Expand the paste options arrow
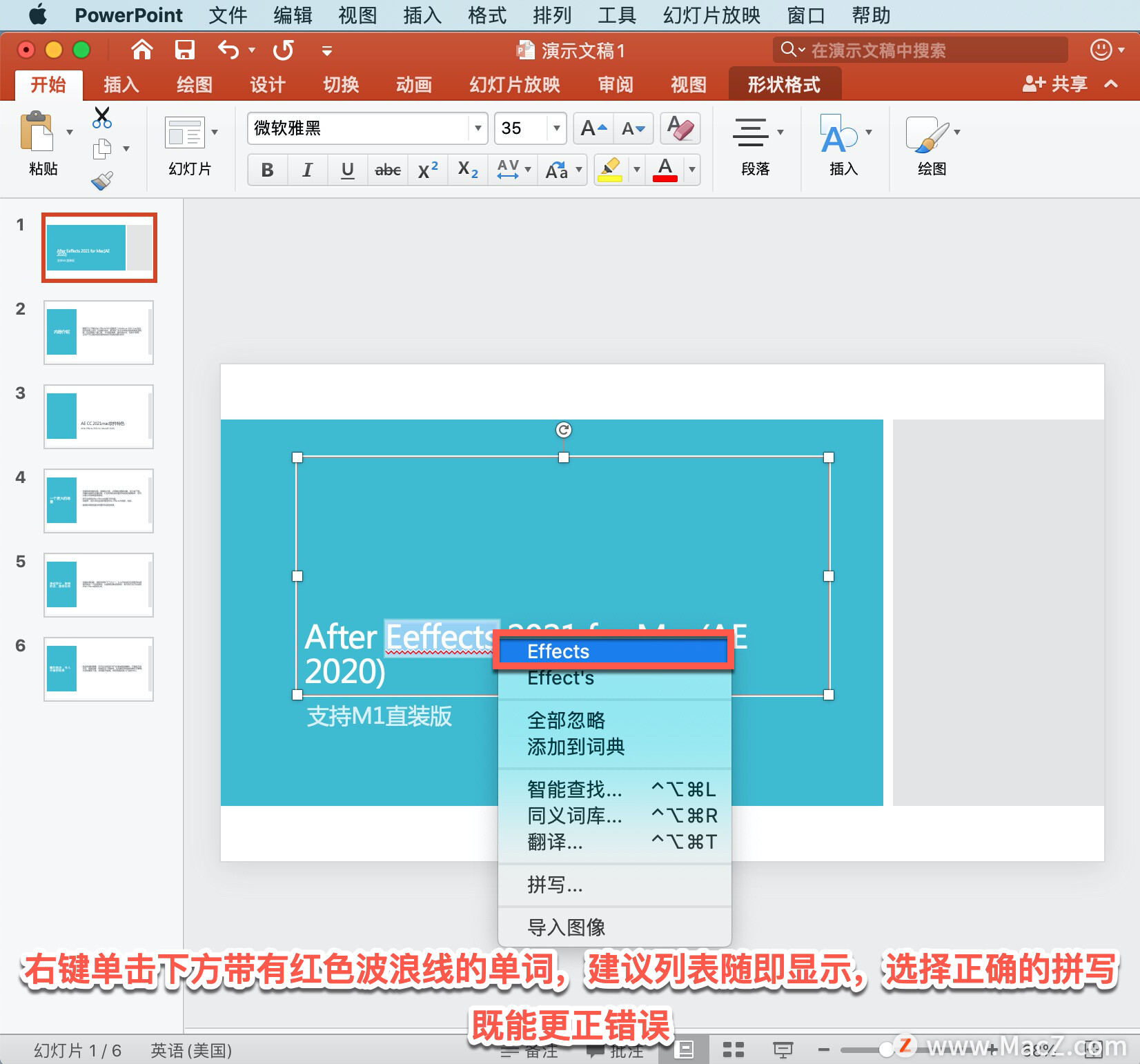The image size is (1140, 1064). (70, 132)
